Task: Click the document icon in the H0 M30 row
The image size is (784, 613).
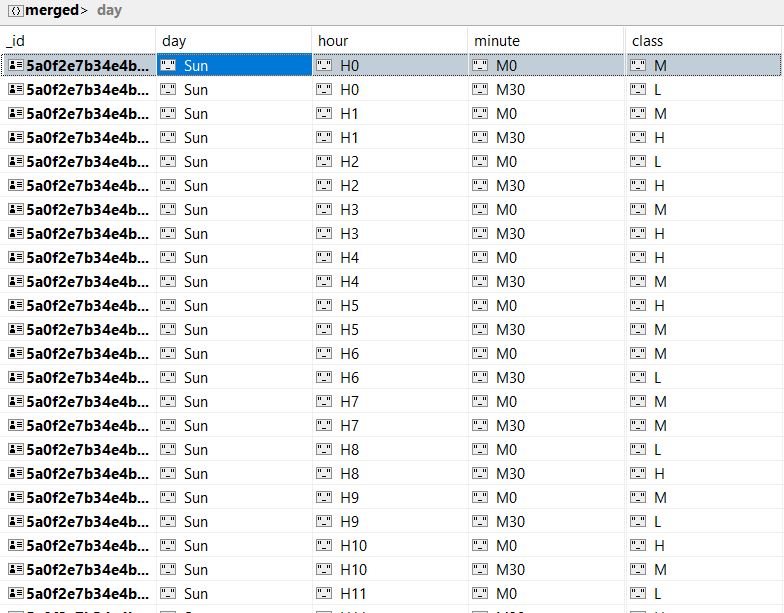Action: (x=16, y=89)
